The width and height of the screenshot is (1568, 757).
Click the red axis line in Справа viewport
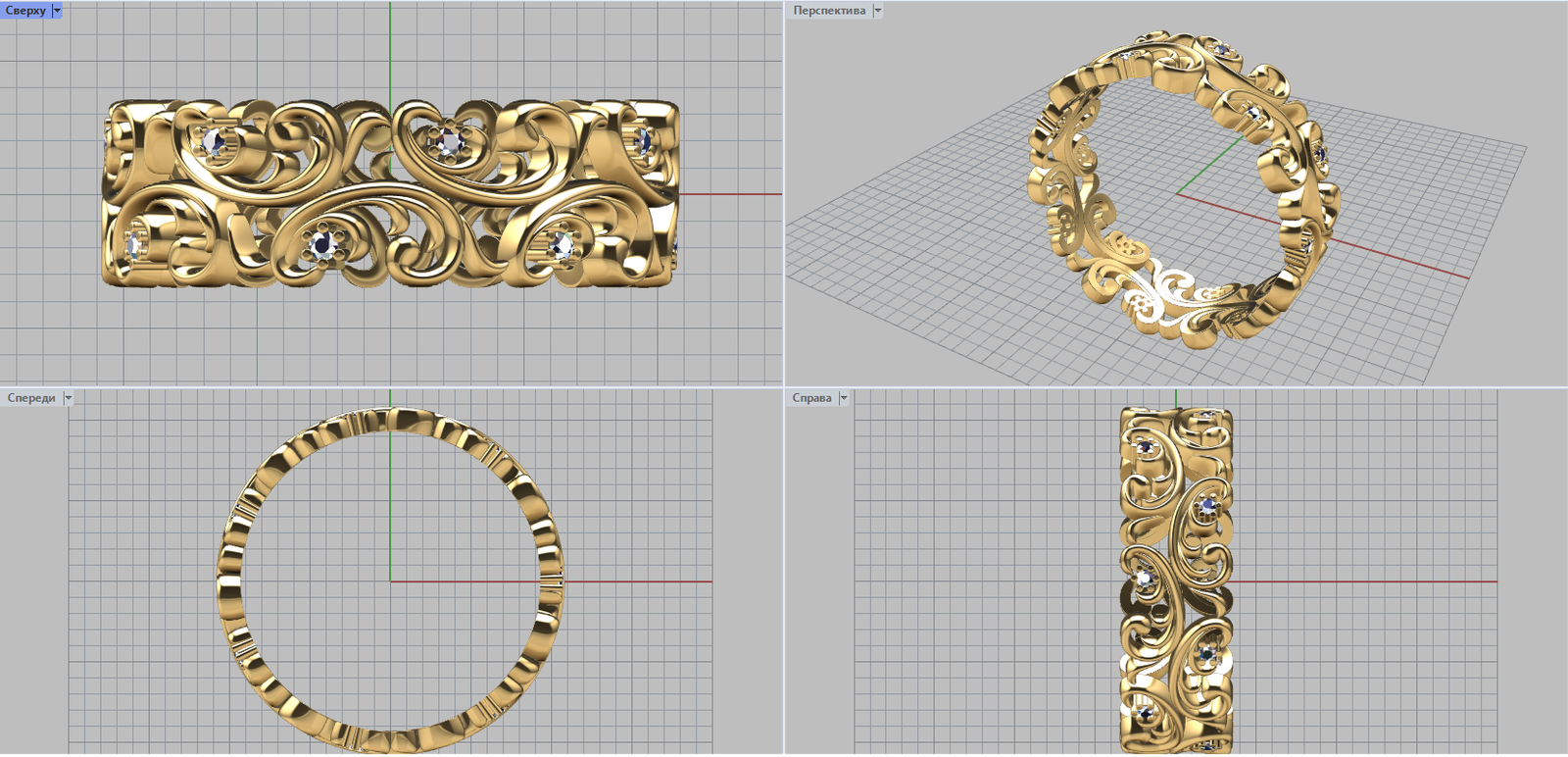(x=1372, y=581)
